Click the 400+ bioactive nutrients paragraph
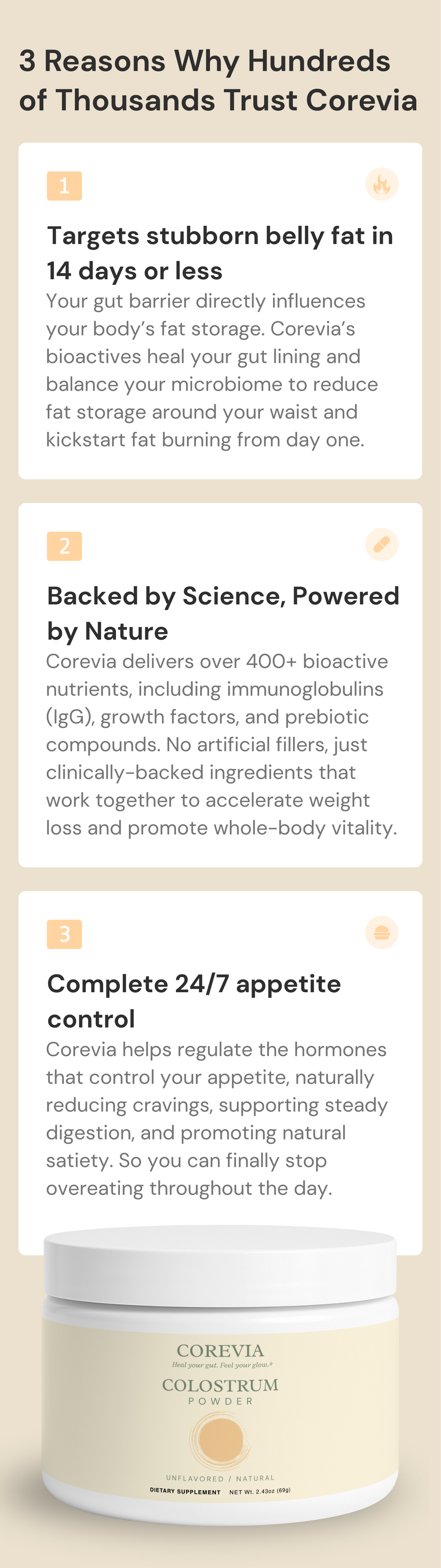This screenshot has width=441, height=1568. (x=221, y=744)
